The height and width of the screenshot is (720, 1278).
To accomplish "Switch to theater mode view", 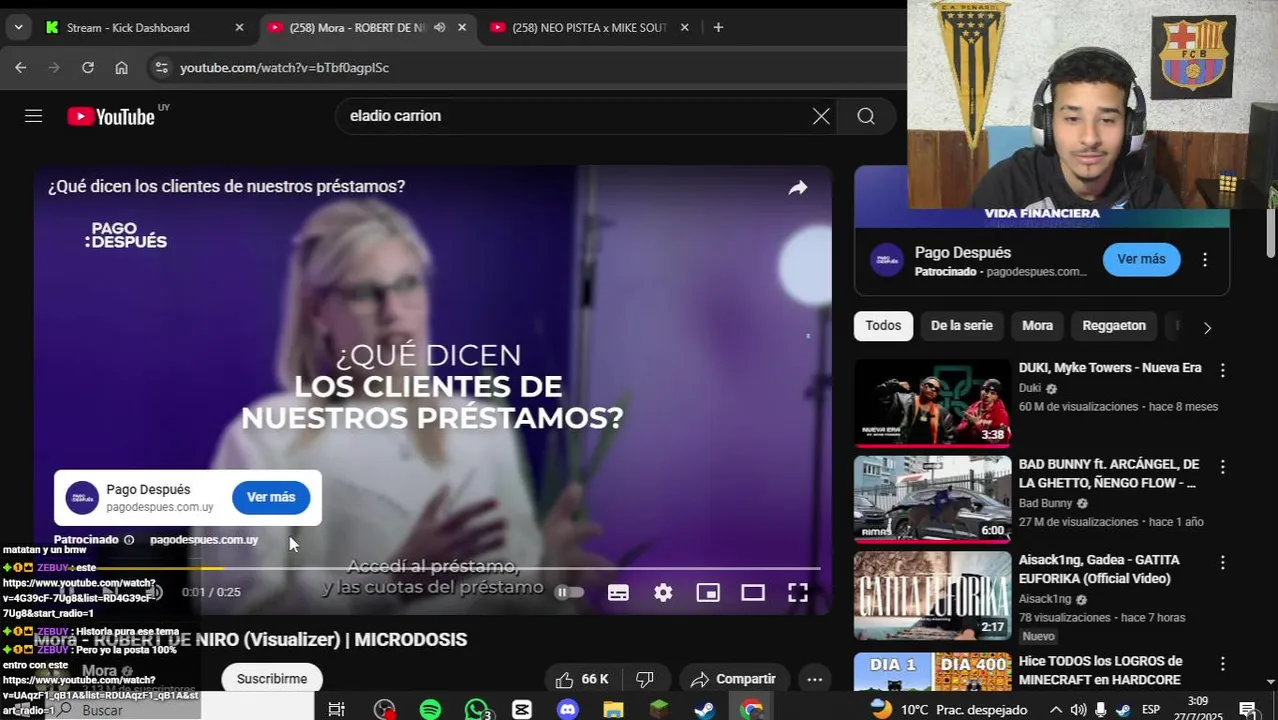I will pos(753,592).
